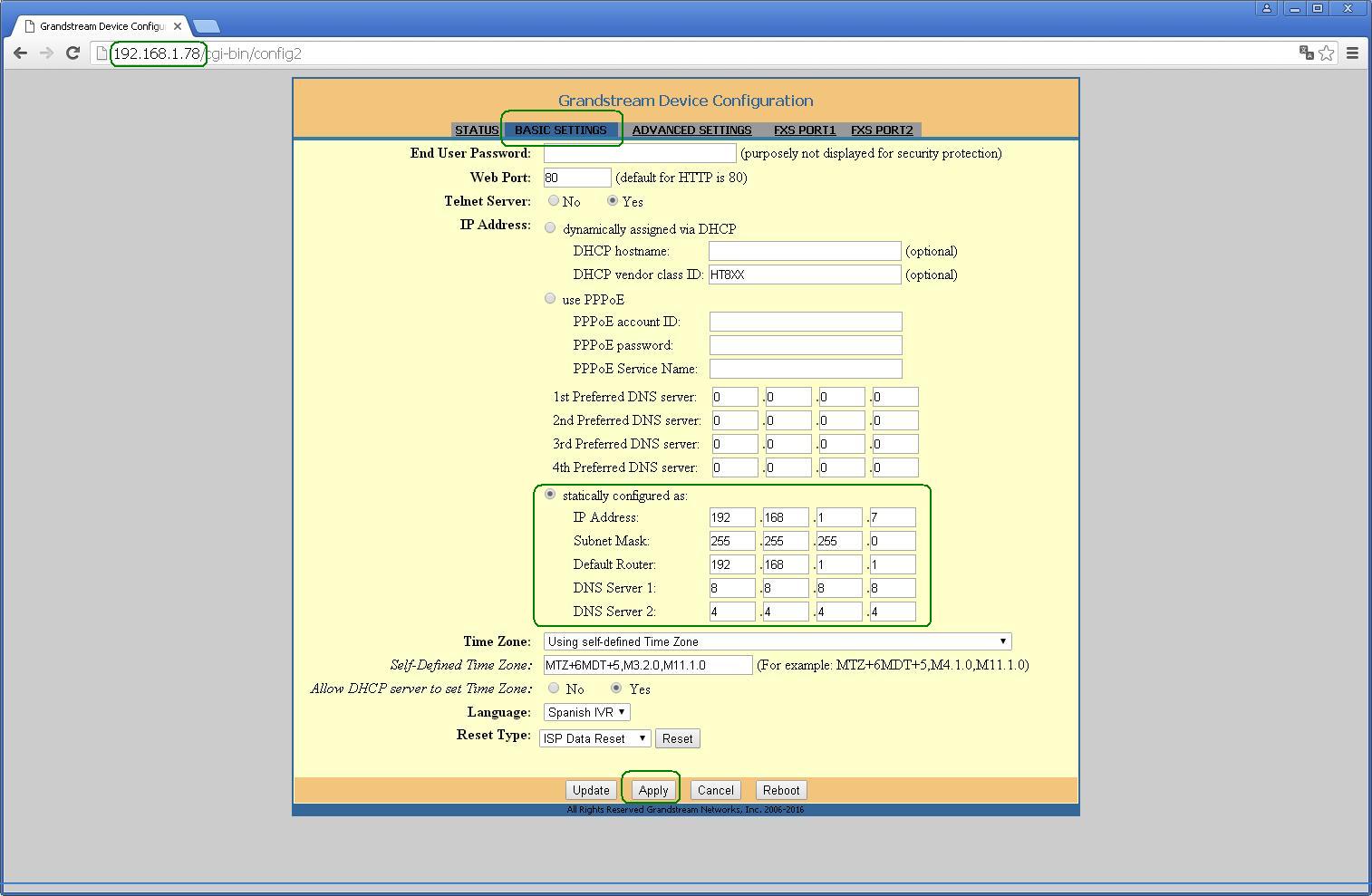Image resolution: width=1372 pixels, height=896 pixels.
Task: Set Allow DHCP Time Zone to No
Action: coord(554,689)
